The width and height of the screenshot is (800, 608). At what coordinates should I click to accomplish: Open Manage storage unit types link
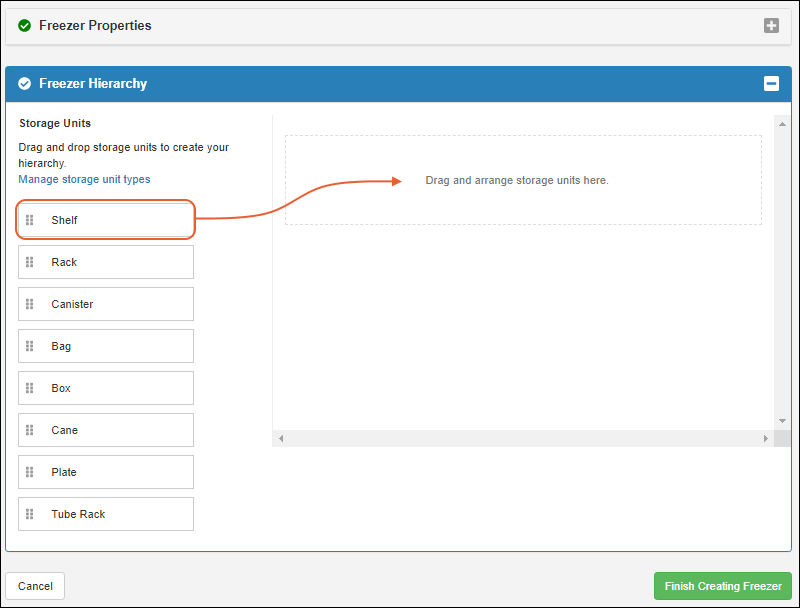[84, 179]
